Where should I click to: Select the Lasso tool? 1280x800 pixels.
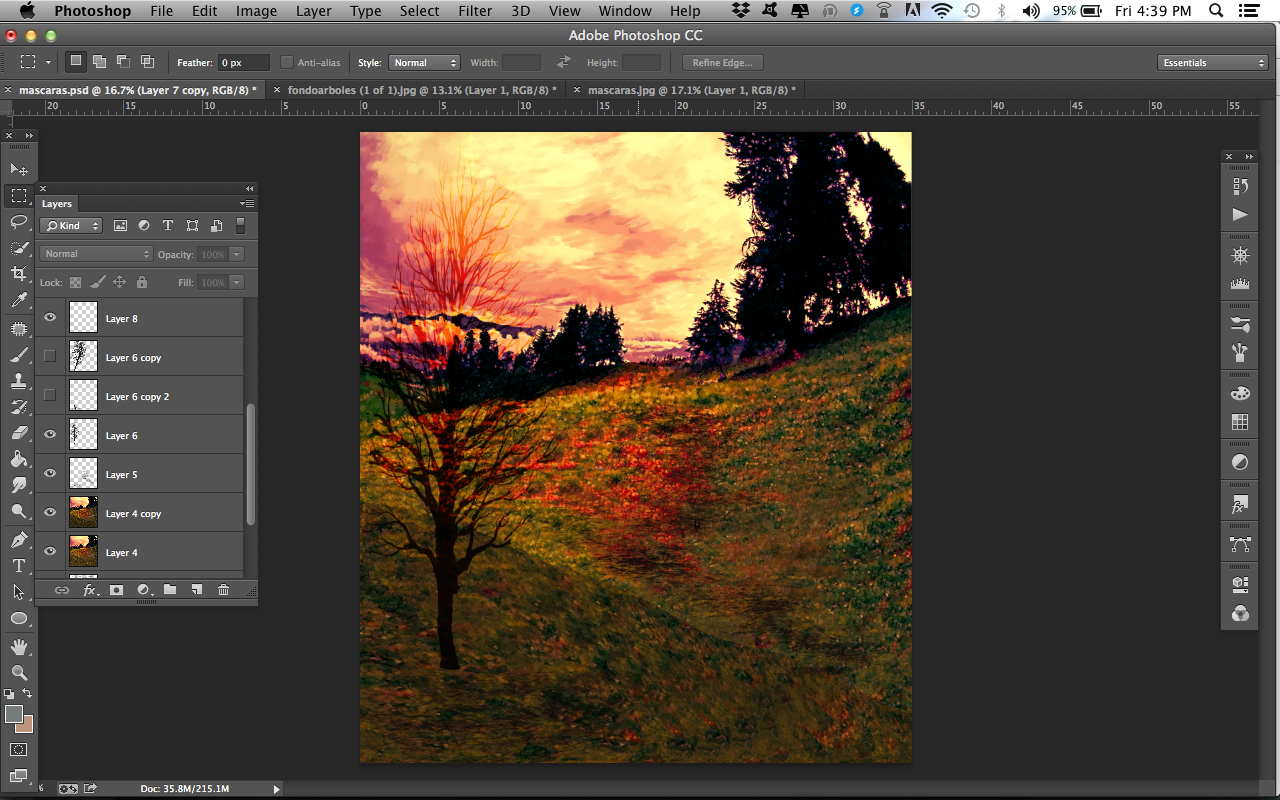pyautogui.click(x=18, y=222)
